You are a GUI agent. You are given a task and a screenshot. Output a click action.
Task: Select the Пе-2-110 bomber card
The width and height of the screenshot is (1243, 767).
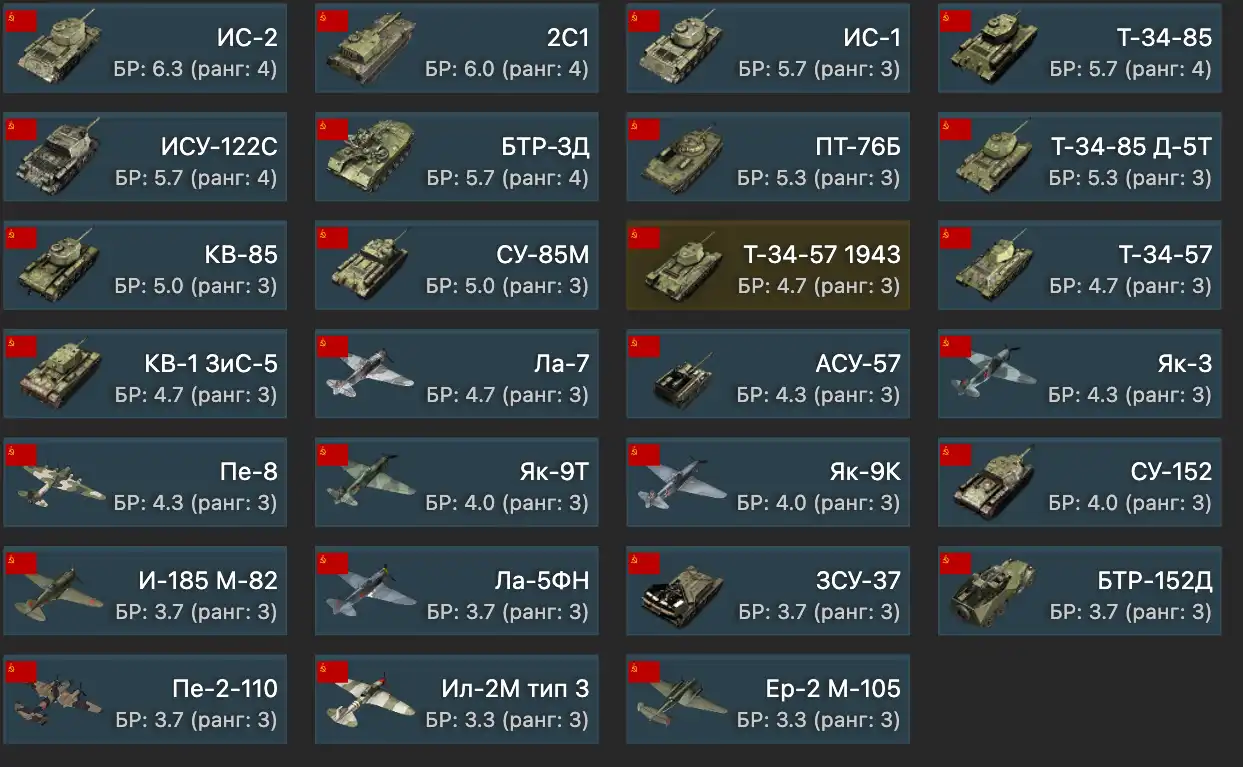[x=145, y=699]
